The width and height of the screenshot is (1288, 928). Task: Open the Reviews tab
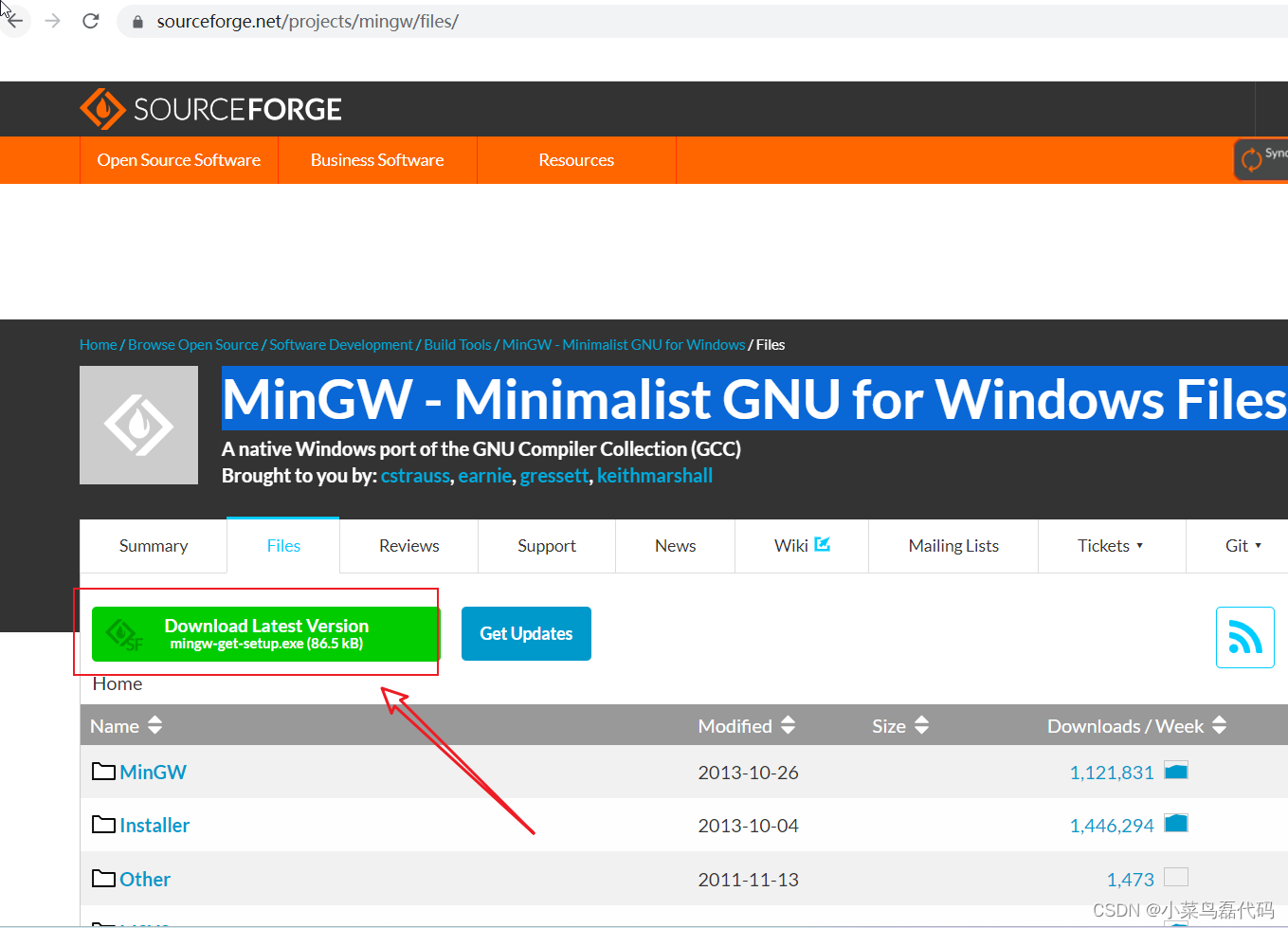409,546
